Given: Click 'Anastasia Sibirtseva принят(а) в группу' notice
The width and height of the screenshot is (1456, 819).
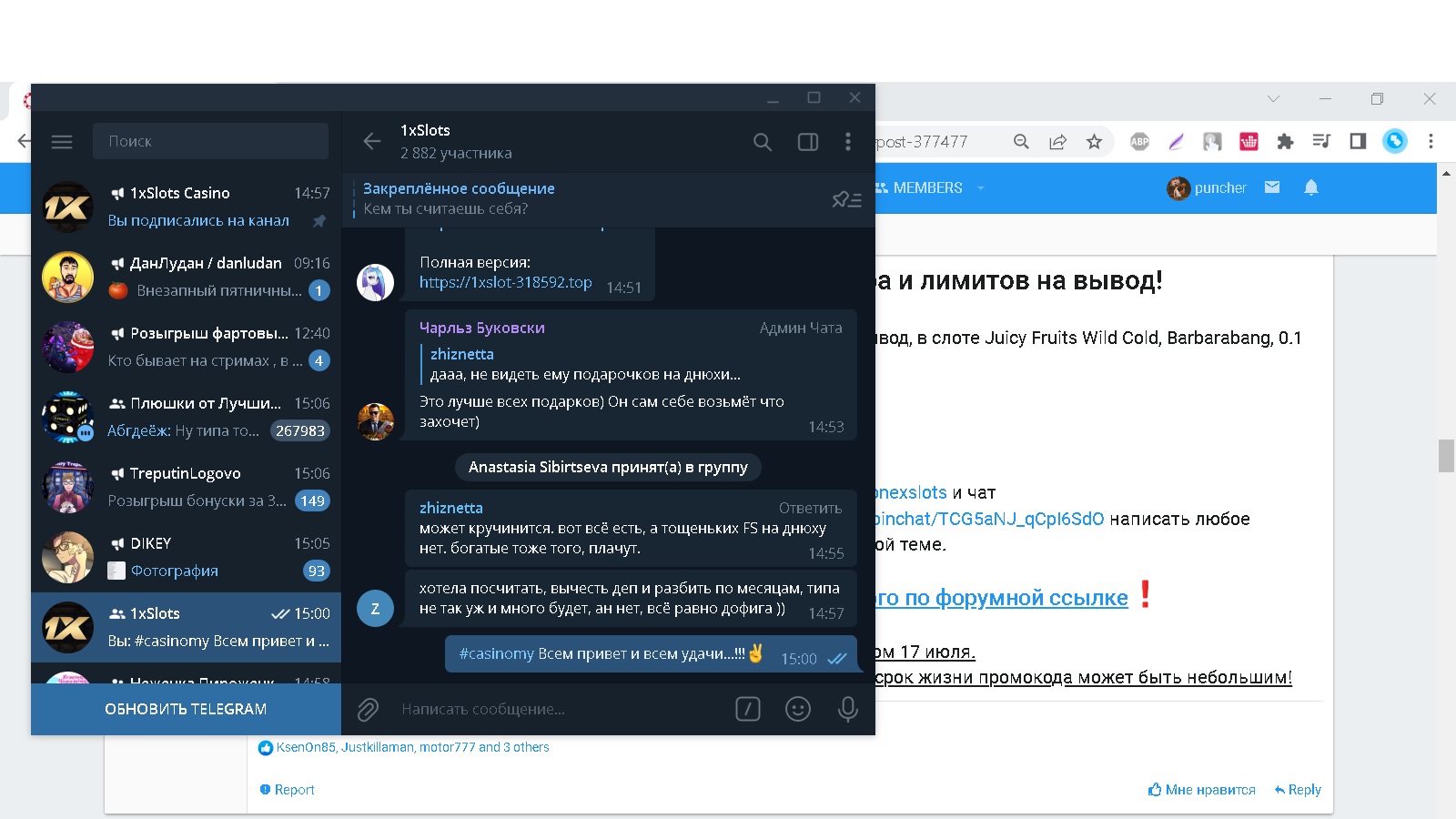Looking at the screenshot, I should tap(608, 467).
